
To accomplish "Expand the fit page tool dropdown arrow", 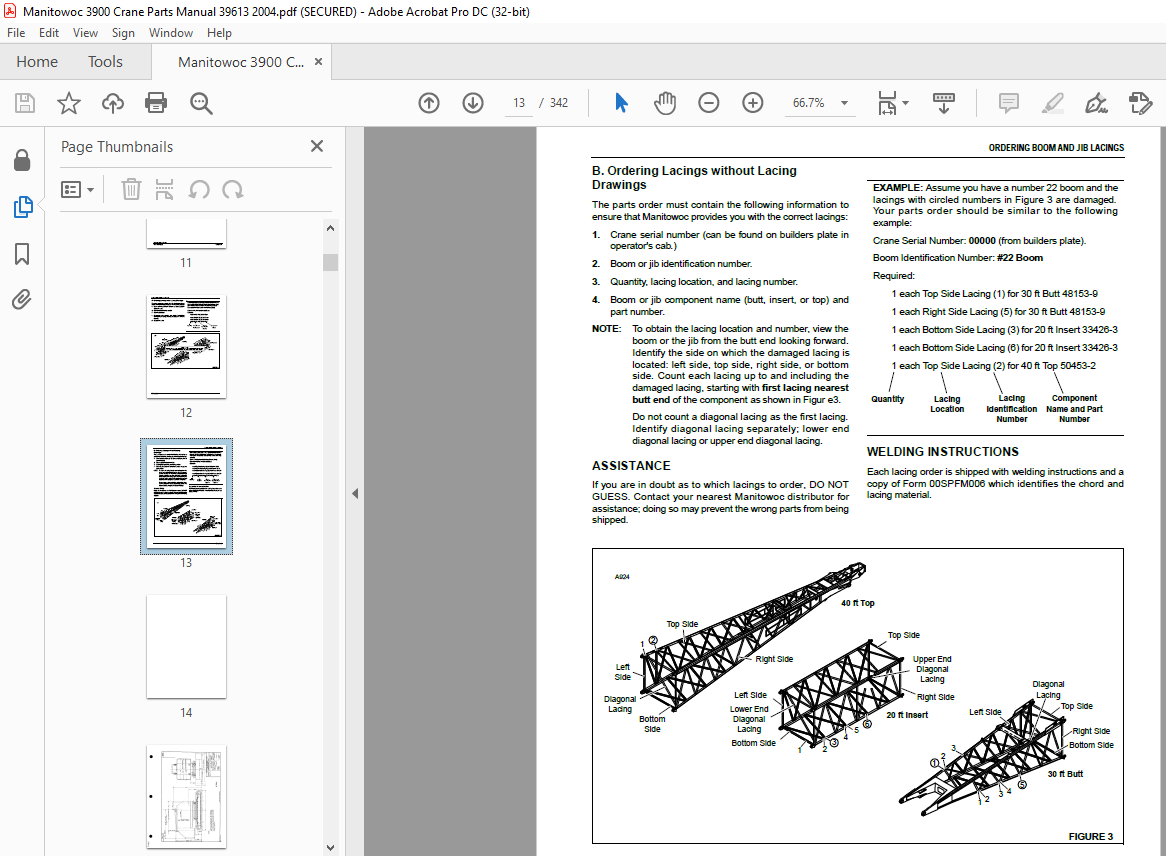I will point(905,103).
